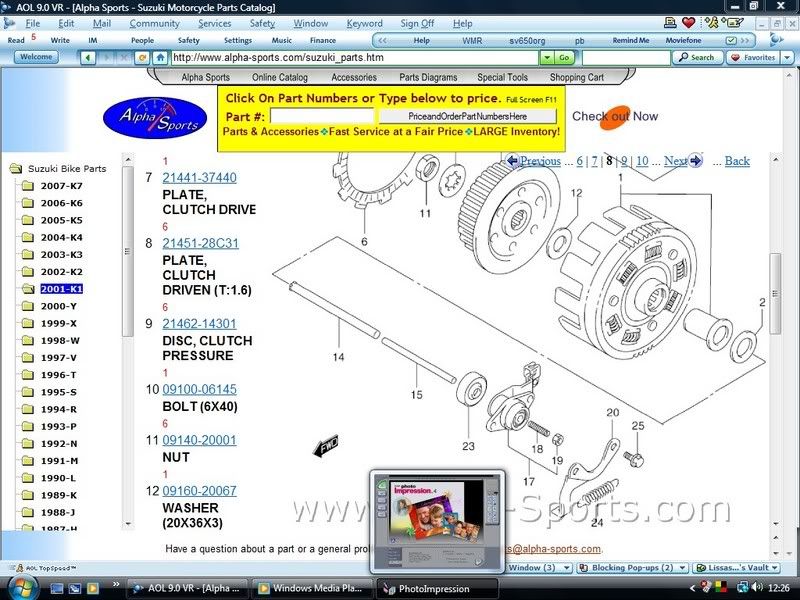Click part number 21441-37440 link
800x600 pixels.
coord(199,178)
